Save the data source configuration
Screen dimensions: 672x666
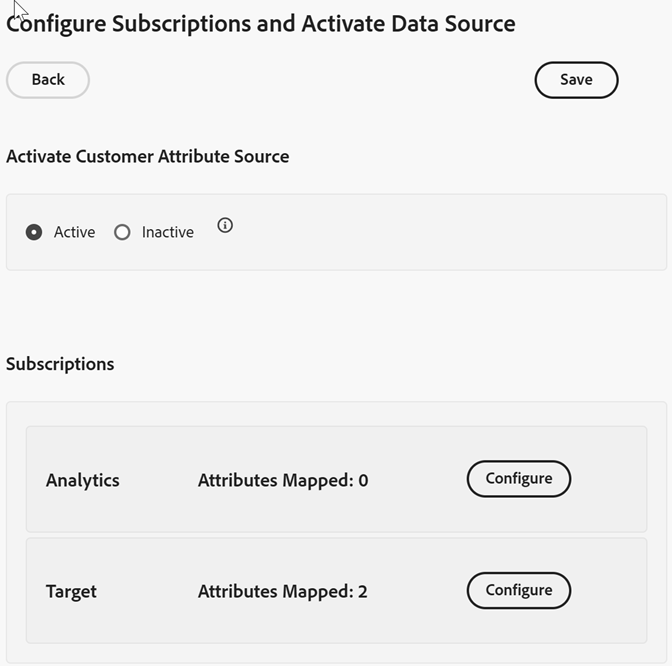click(576, 80)
